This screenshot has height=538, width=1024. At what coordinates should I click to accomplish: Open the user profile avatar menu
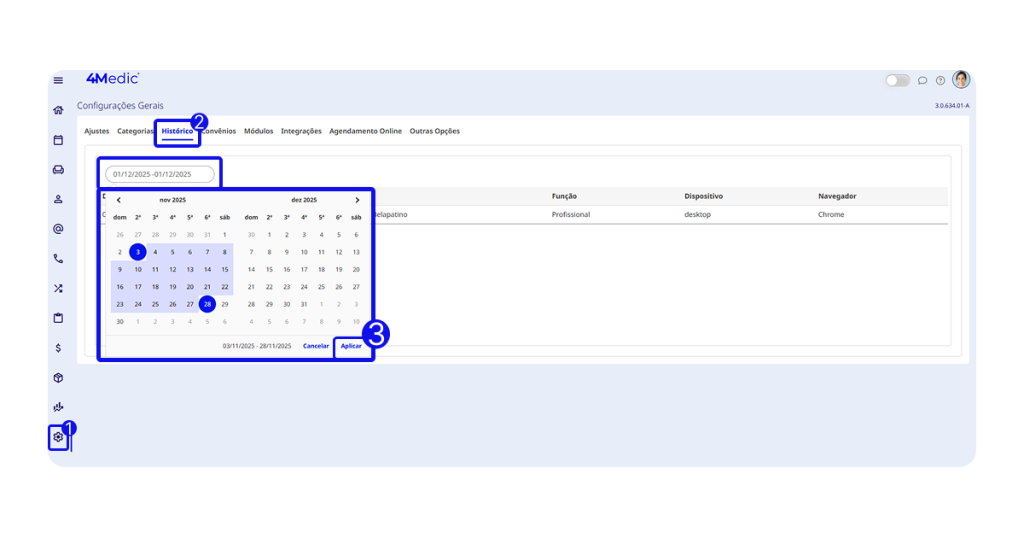click(961, 80)
